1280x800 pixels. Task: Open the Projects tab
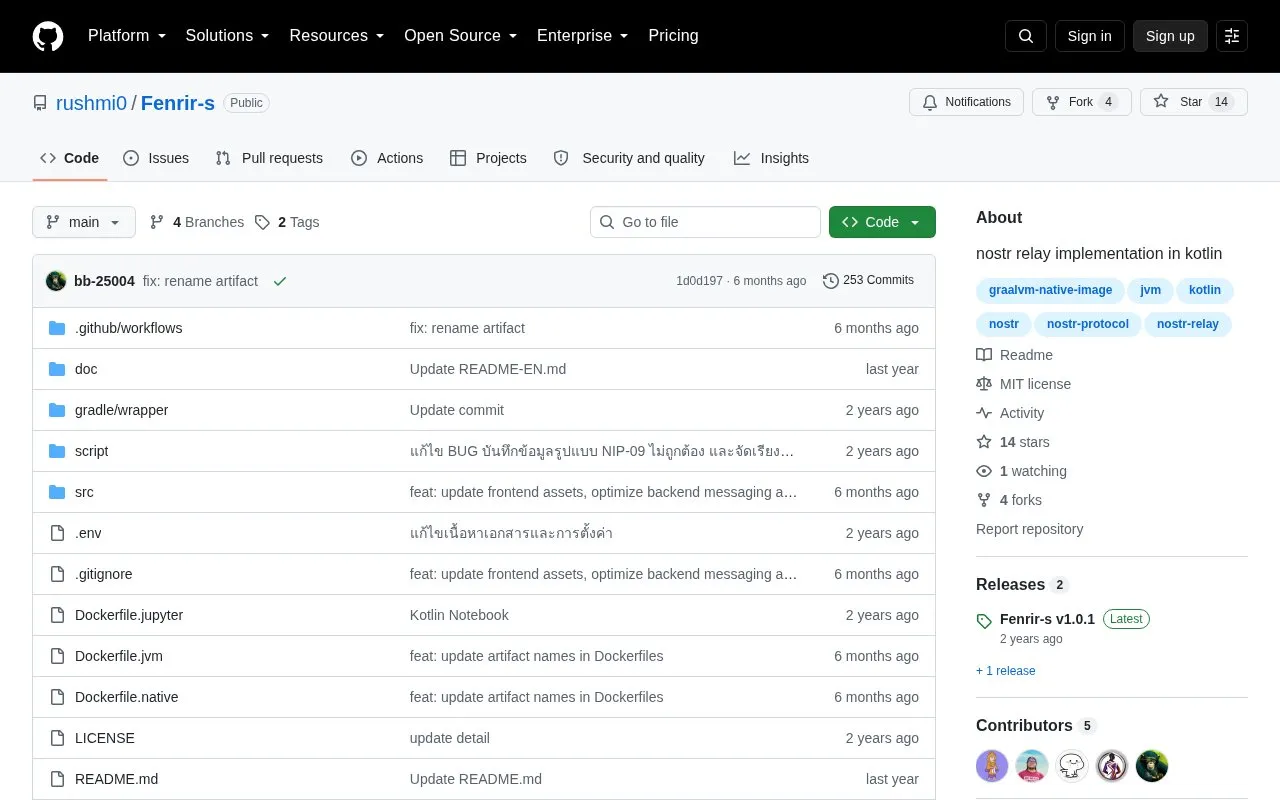(x=488, y=158)
